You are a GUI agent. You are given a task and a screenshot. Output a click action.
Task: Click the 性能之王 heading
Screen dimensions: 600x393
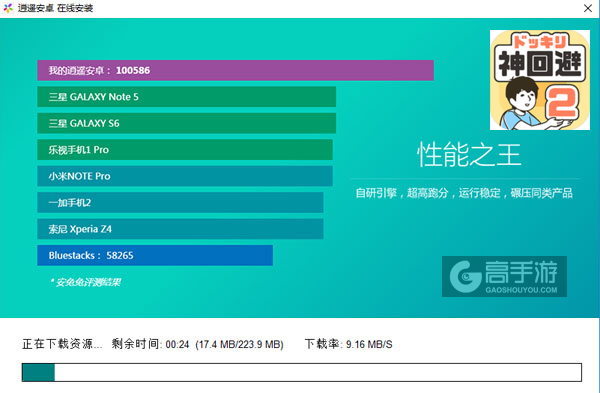point(469,155)
